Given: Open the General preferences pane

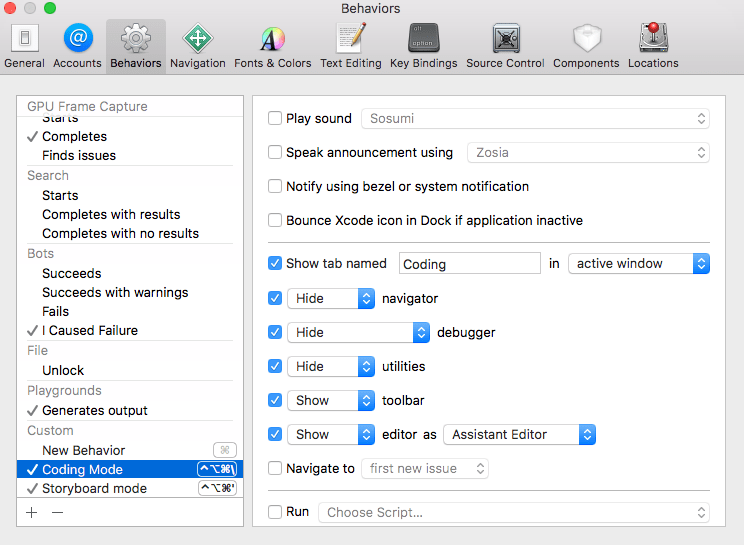Looking at the screenshot, I should click(x=24, y=46).
